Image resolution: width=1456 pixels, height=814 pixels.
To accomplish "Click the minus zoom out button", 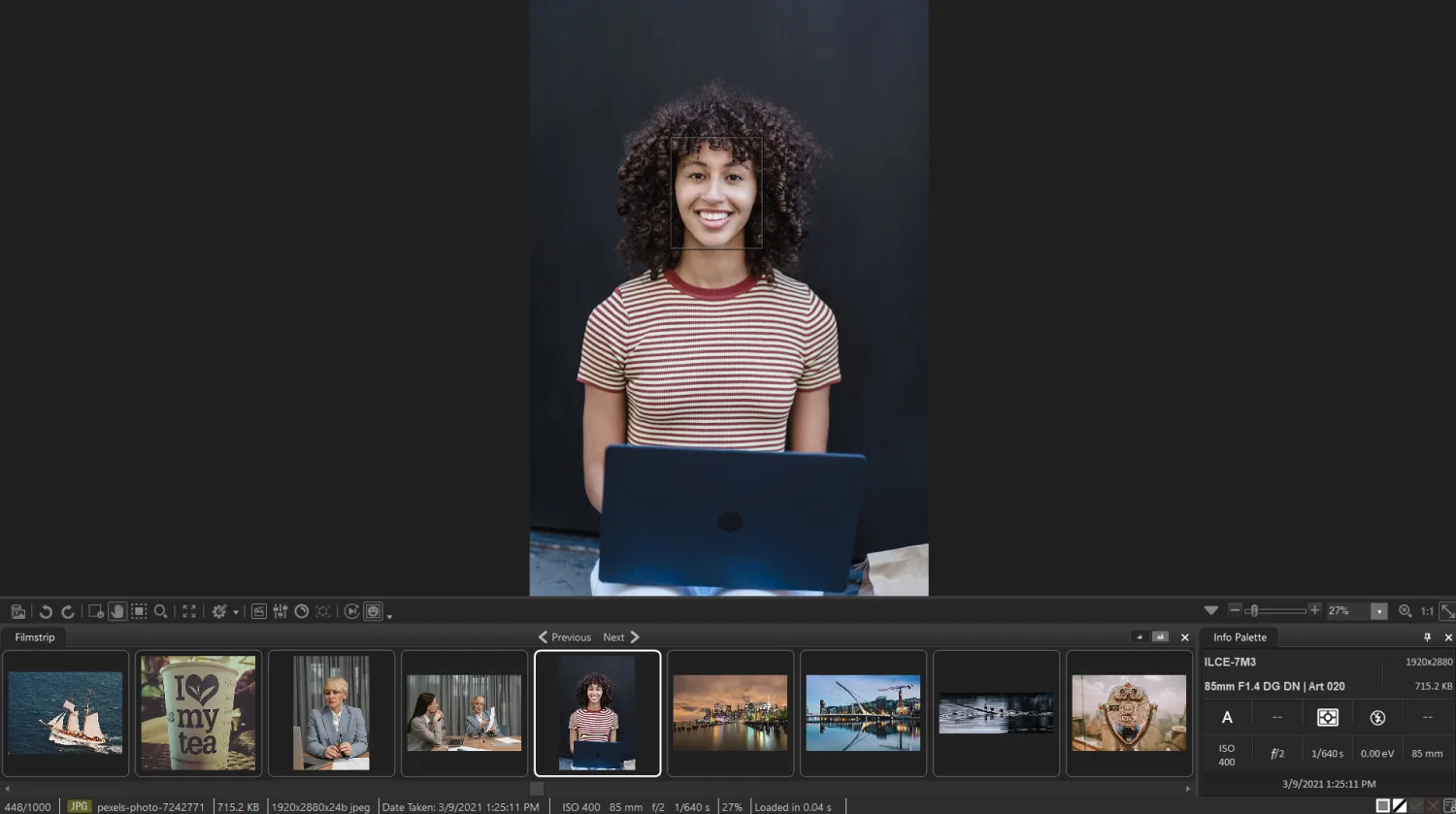I will pos(1235,610).
